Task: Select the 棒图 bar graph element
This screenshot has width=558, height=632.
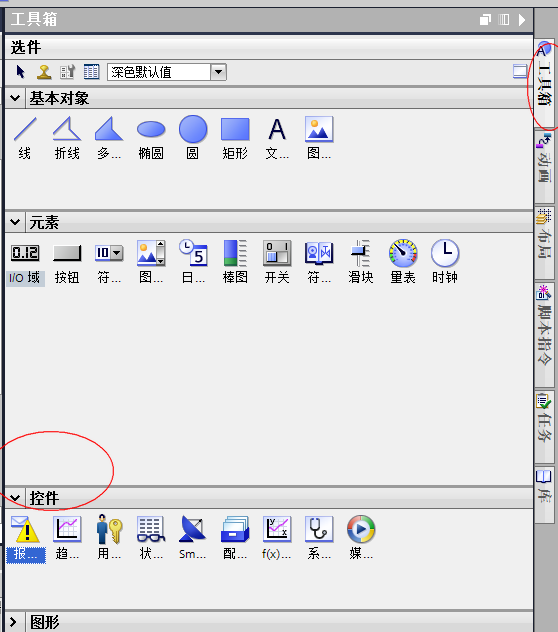Action: click(235, 262)
